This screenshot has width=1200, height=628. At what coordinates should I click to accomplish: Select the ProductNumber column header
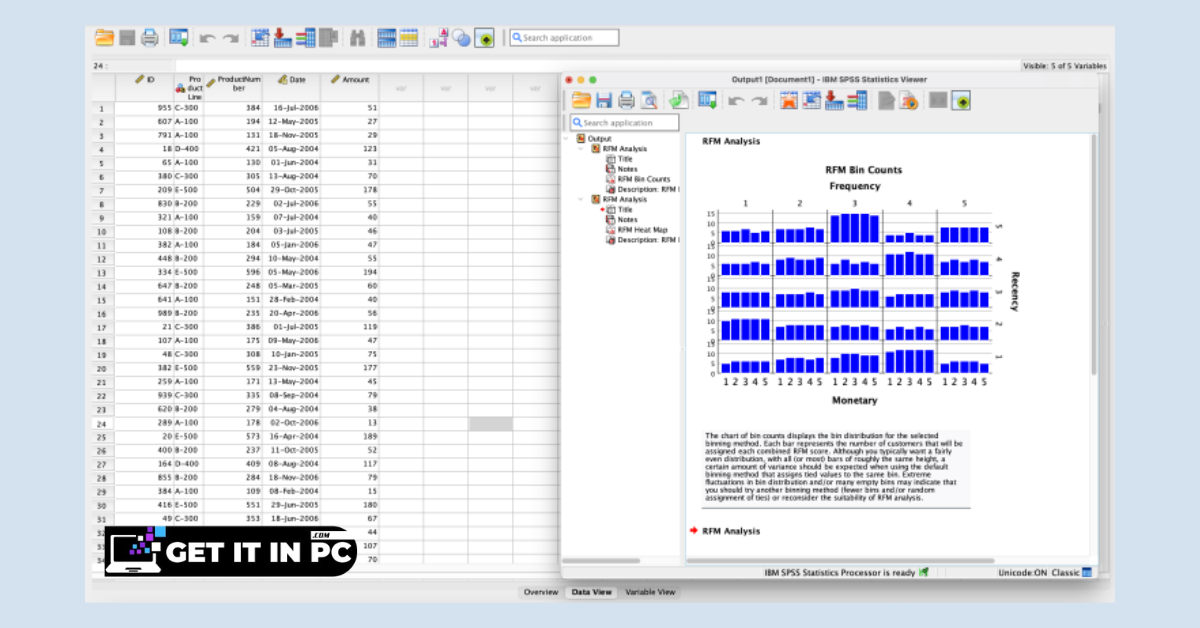[x=233, y=87]
